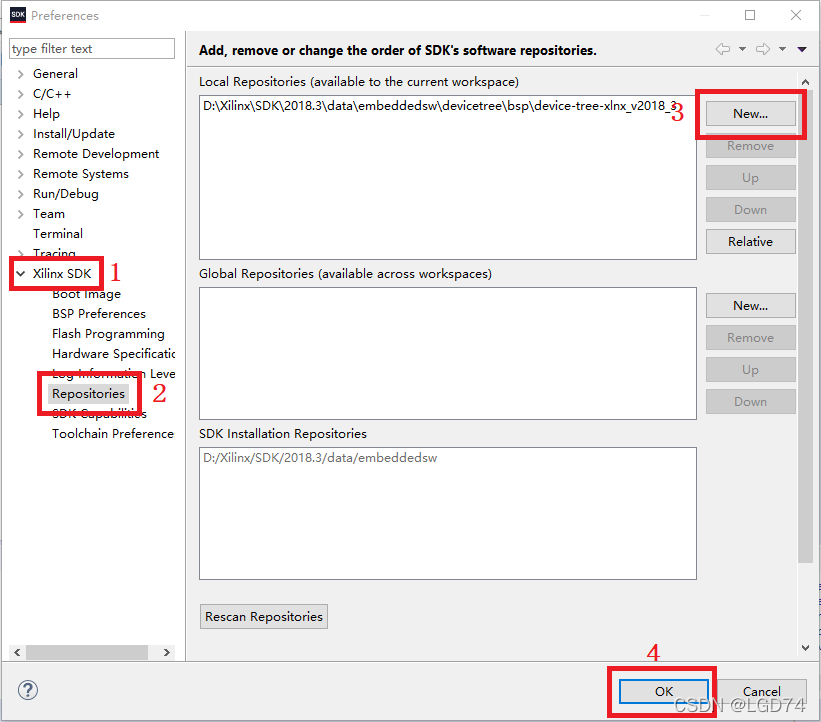Open the forward history dropdown arrow
This screenshot has width=821, height=722.
point(782,49)
